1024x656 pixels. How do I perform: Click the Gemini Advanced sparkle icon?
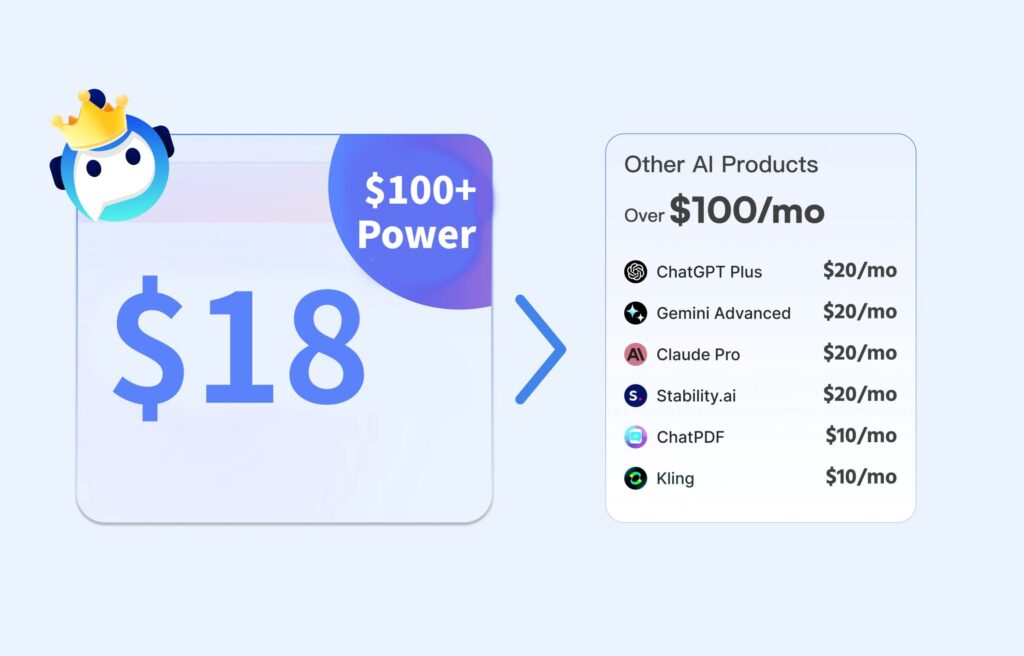point(635,313)
